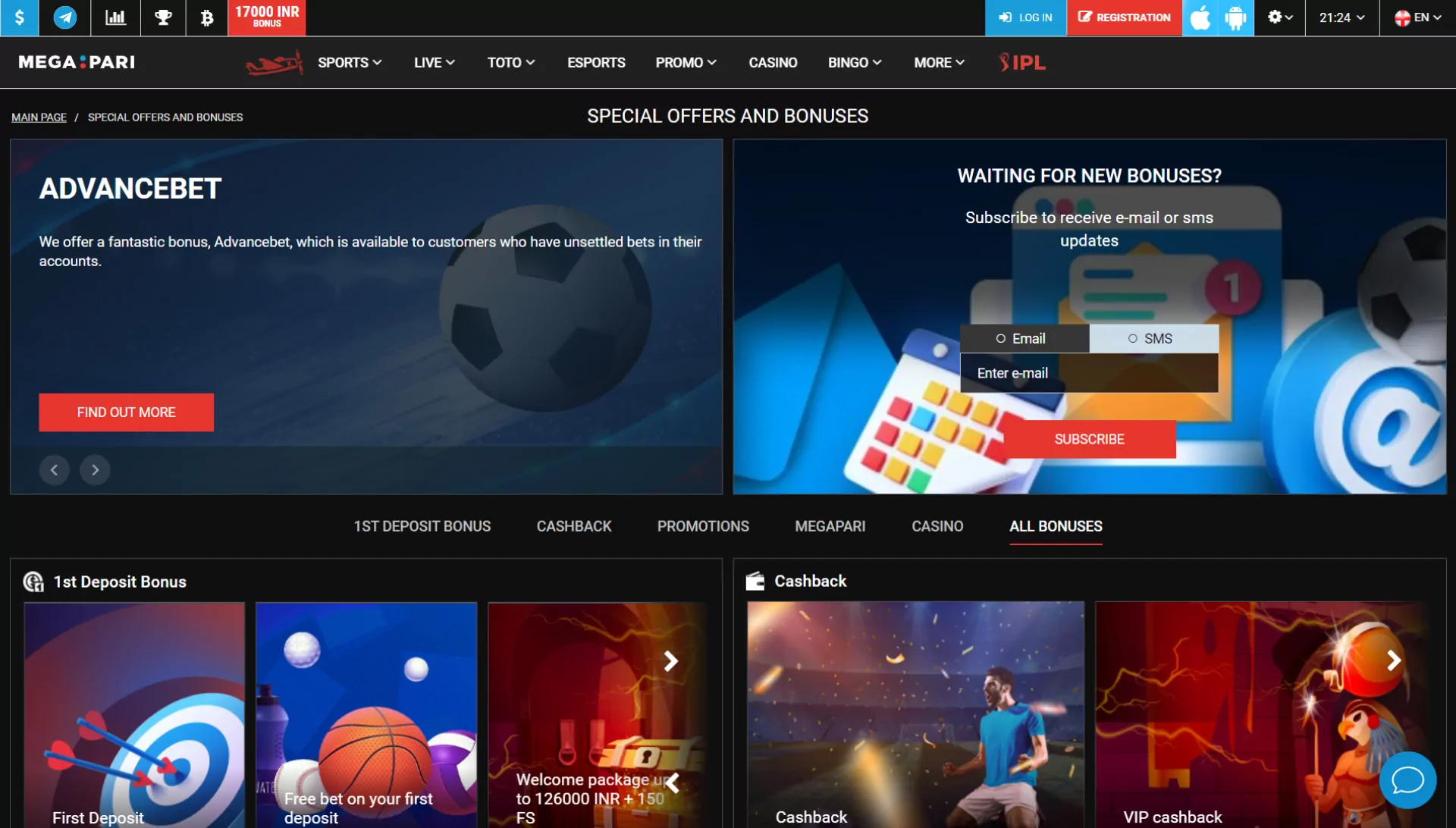Click the 1st Deposit Bonus section icon
1456x828 pixels.
(x=33, y=582)
